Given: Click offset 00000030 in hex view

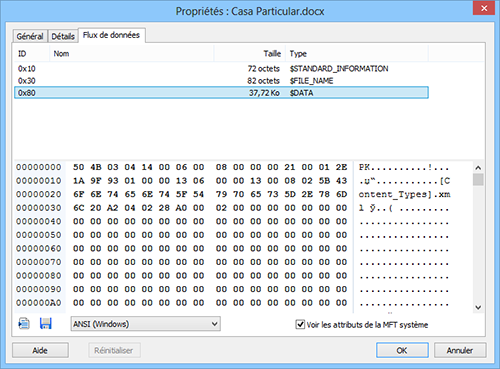Looking at the screenshot, I should [x=39, y=208].
